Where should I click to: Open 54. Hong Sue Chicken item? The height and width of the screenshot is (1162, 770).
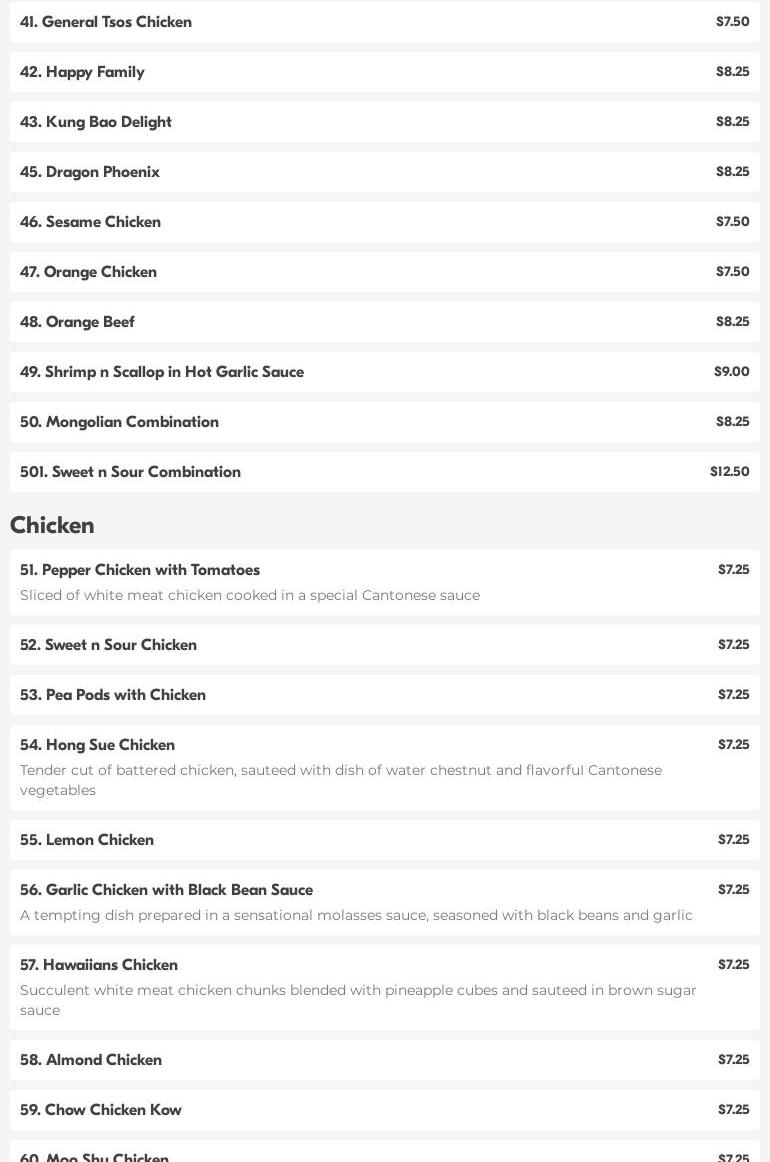pyautogui.click(x=97, y=745)
